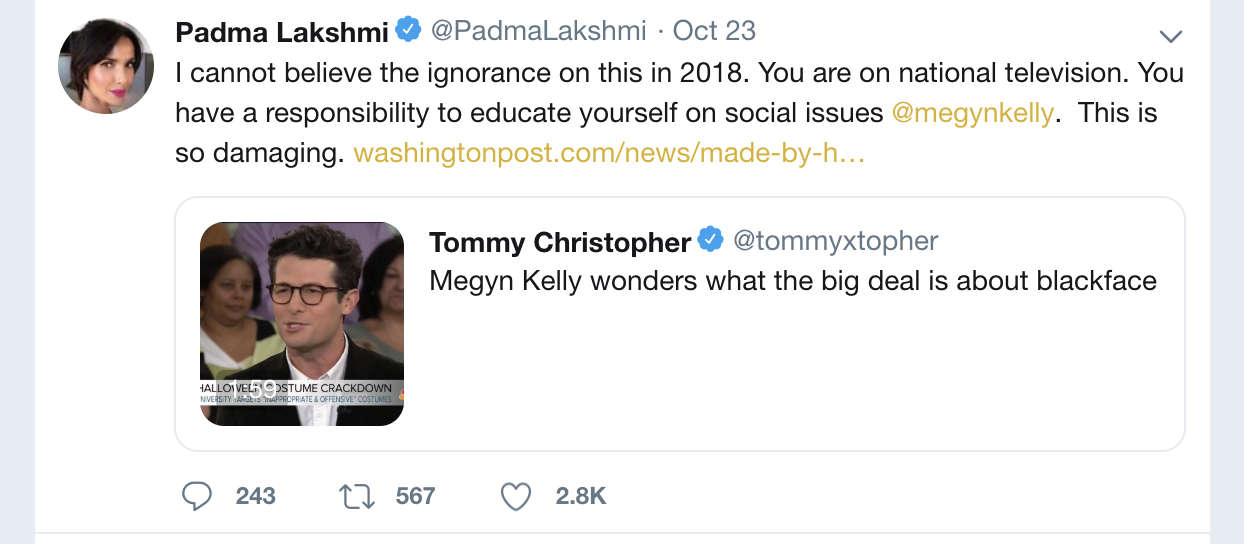Open Padma Lakshmi's profile picture
The height and width of the screenshot is (544, 1244).
pos(106,66)
